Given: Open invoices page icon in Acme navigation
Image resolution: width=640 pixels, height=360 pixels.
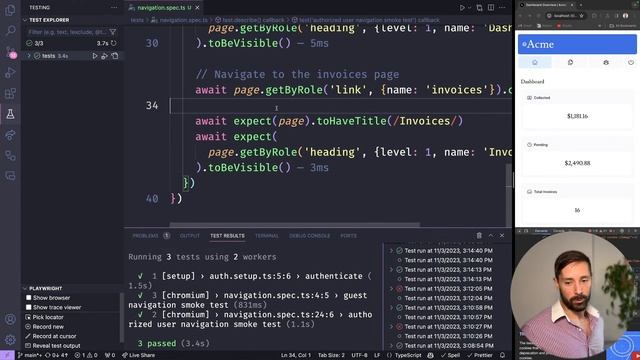Looking at the screenshot, I should [570, 62].
